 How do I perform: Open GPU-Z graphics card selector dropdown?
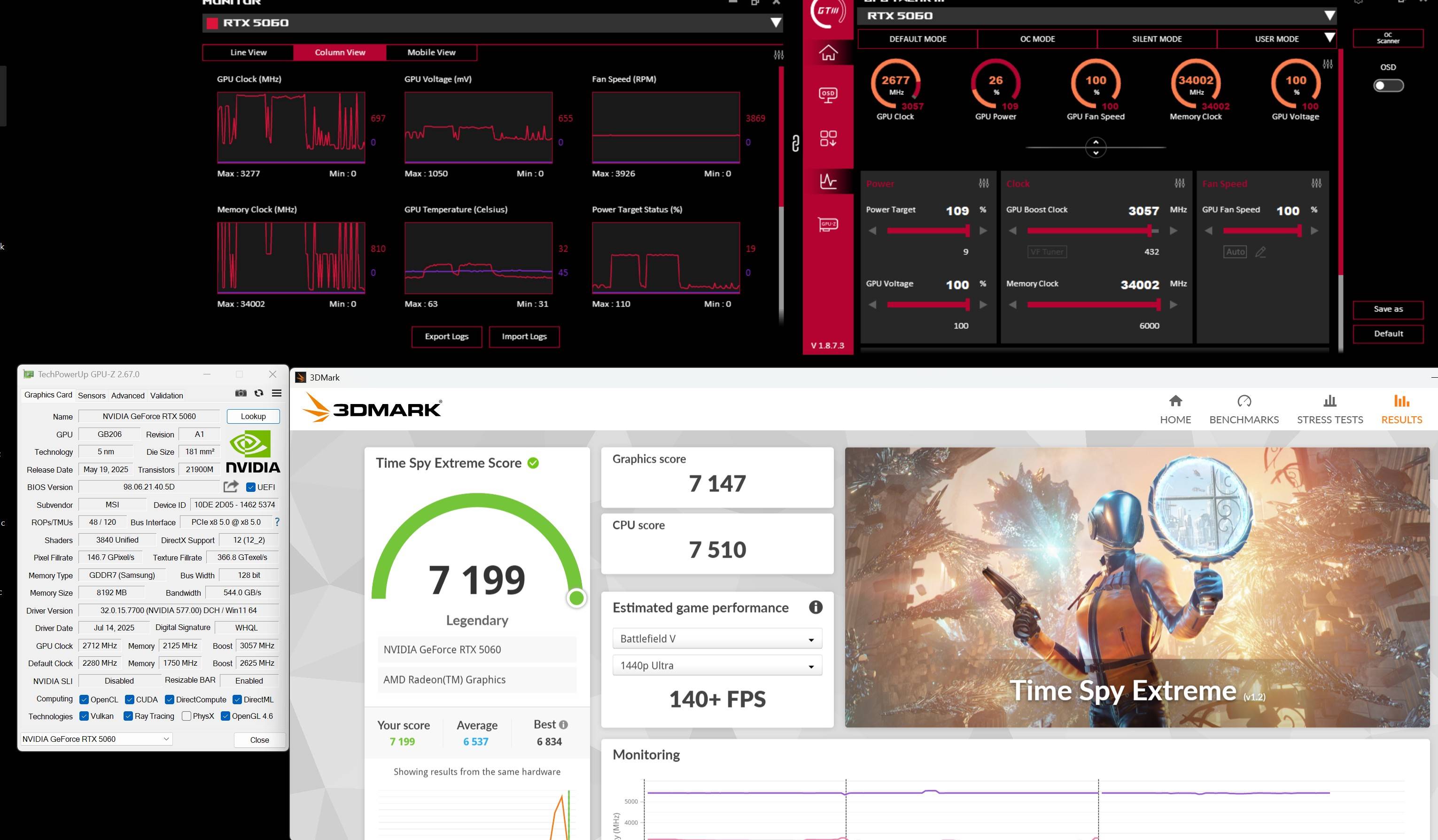96,739
